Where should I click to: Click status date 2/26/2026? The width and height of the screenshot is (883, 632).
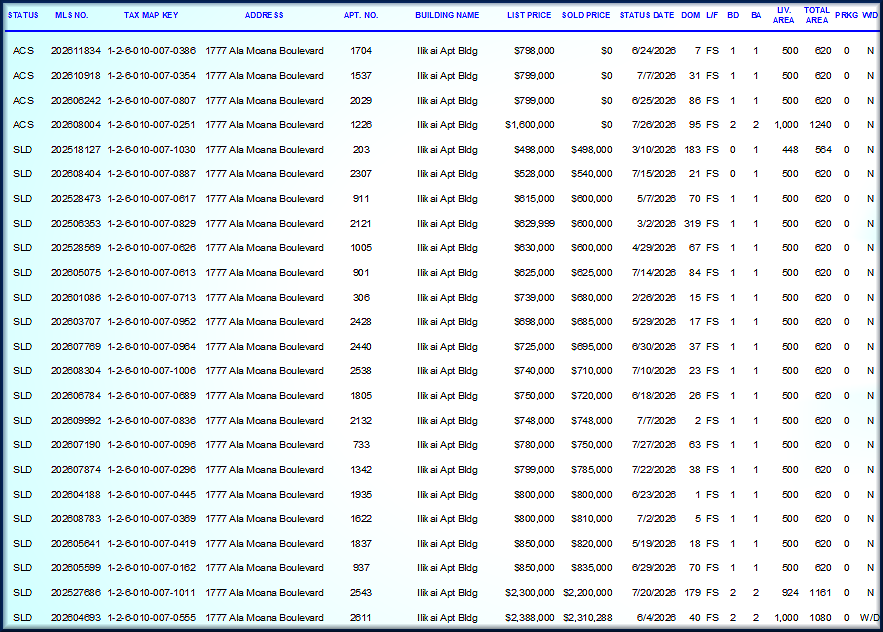point(653,297)
